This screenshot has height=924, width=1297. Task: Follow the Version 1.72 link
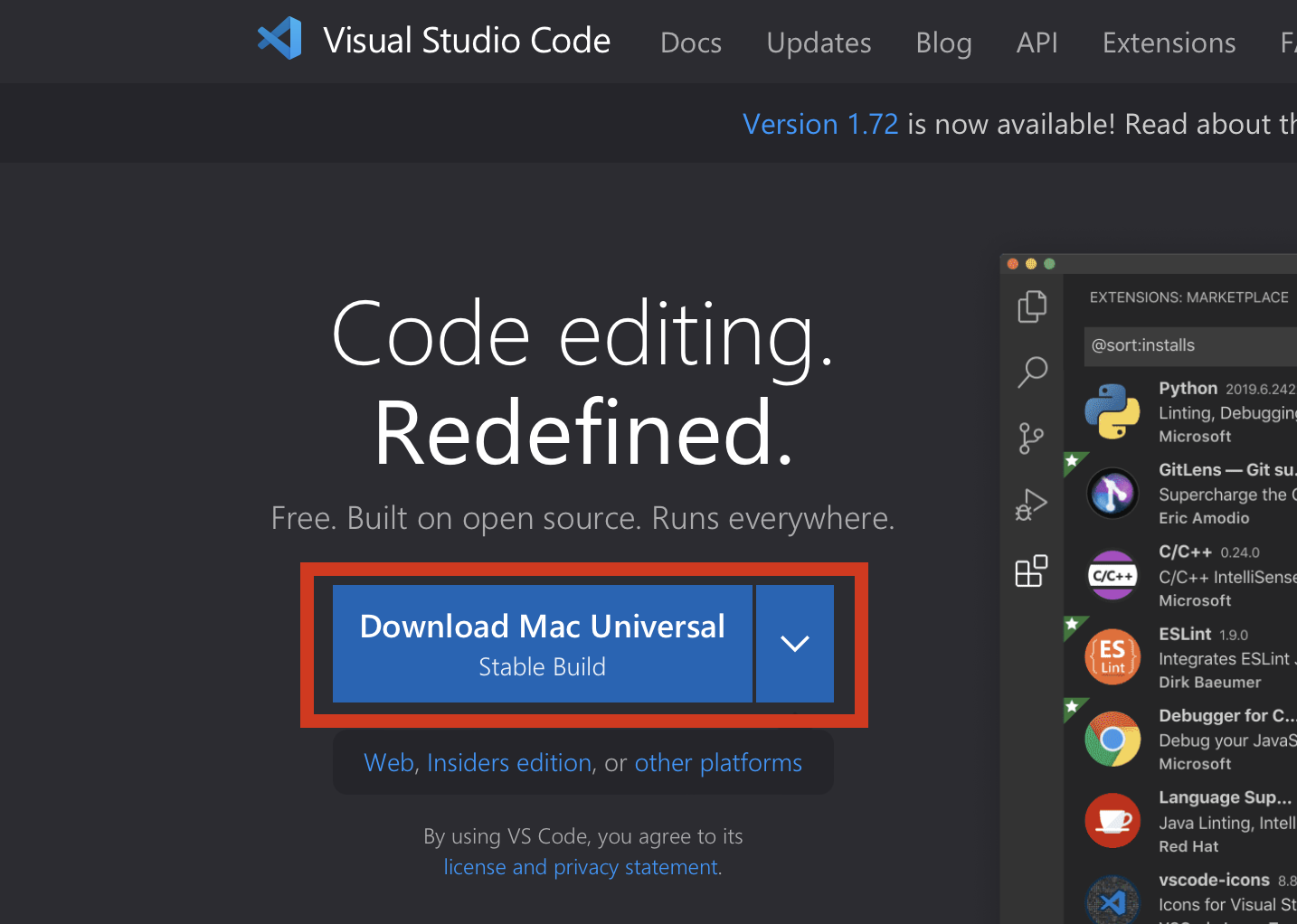[820, 124]
